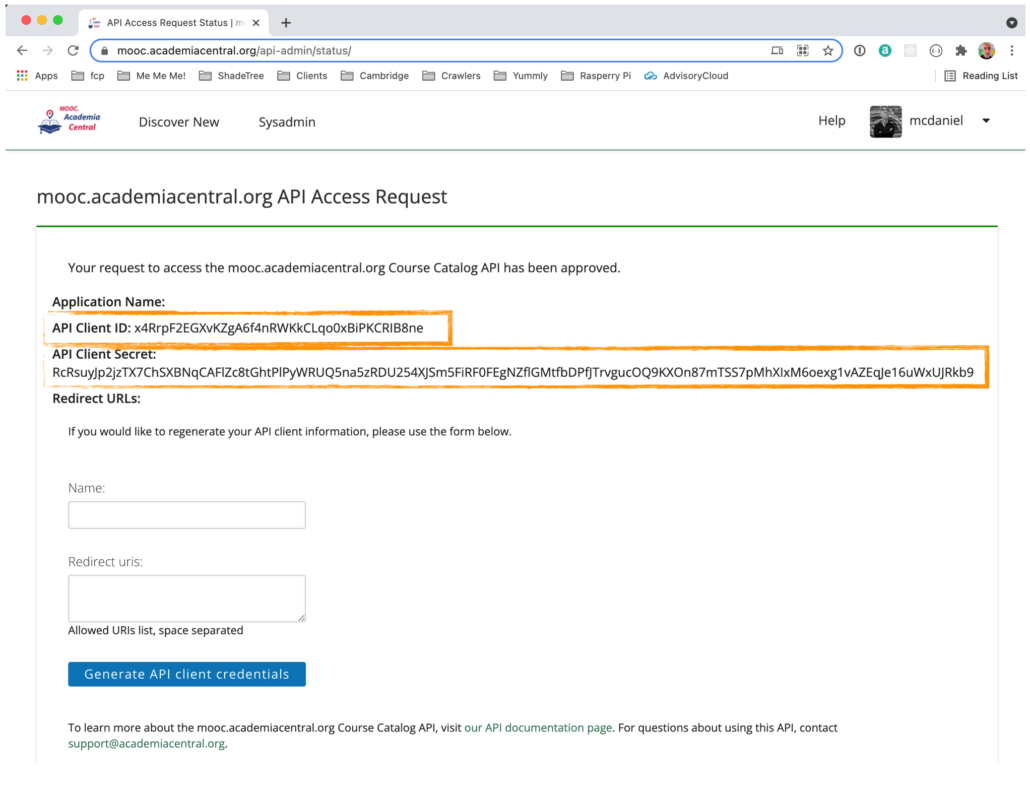Viewport: 1030px width, 788px height.
Task: Bookmark this page with the star icon
Action: pos(828,51)
